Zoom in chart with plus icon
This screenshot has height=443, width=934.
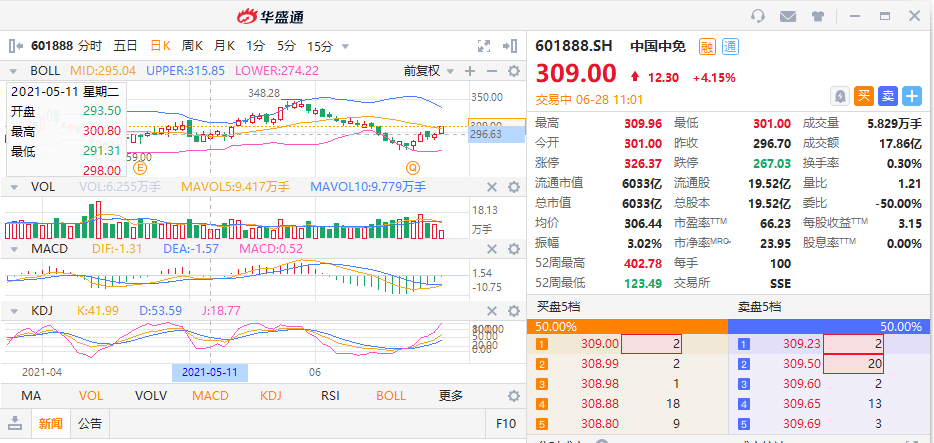tap(470, 71)
